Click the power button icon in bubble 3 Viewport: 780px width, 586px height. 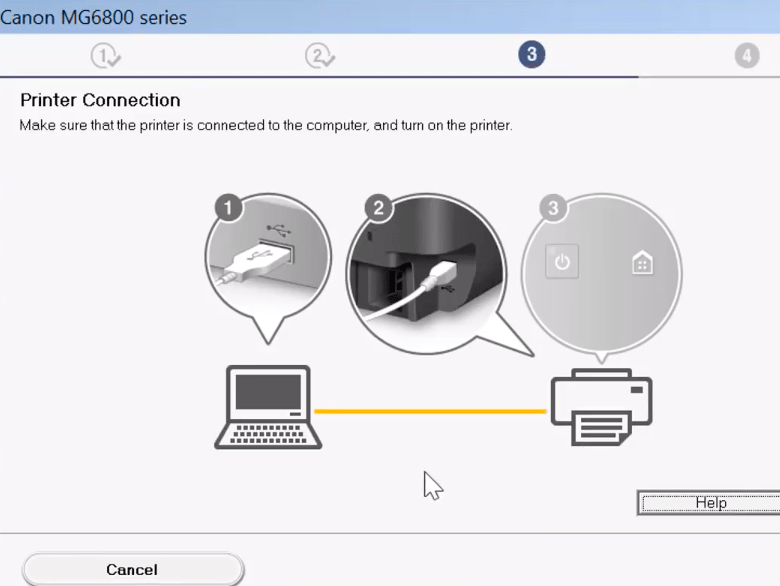562,261
